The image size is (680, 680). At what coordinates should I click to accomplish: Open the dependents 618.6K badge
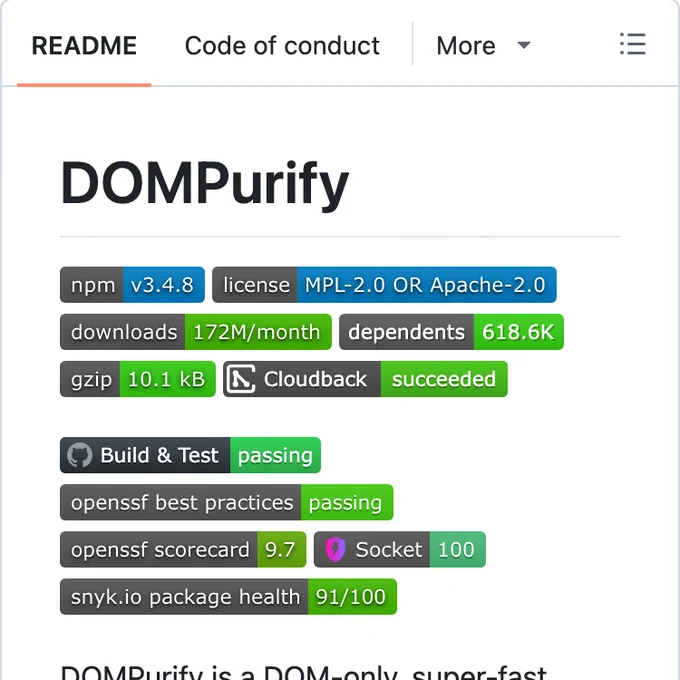click(x=451, y=332)
